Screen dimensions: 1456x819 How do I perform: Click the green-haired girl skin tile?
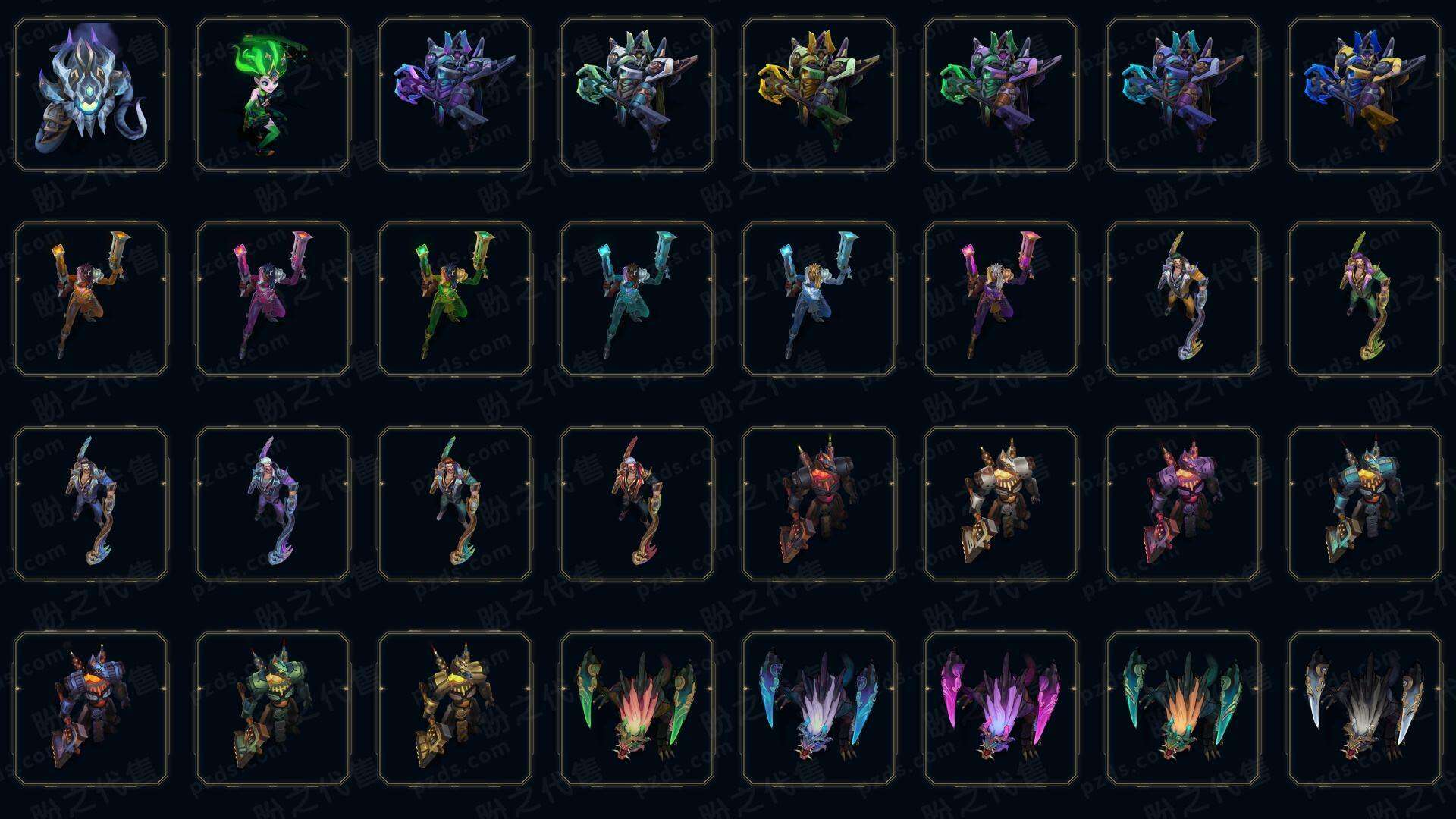(273, 94)
